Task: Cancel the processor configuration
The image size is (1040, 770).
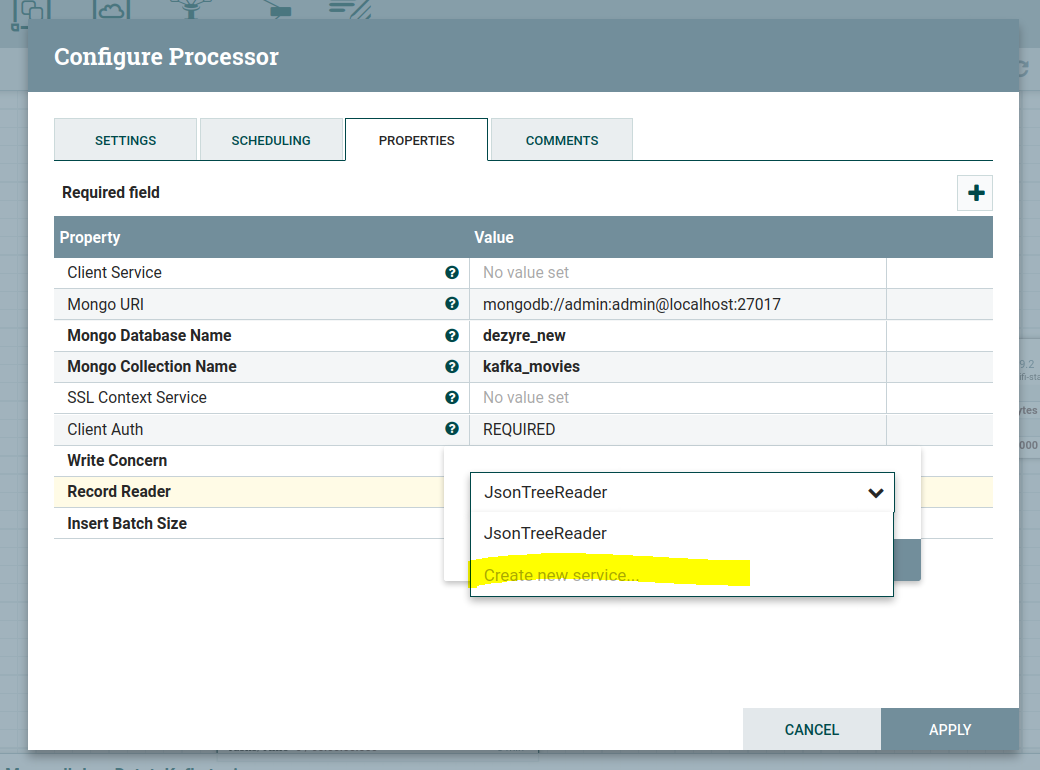Action: (811, 730)
